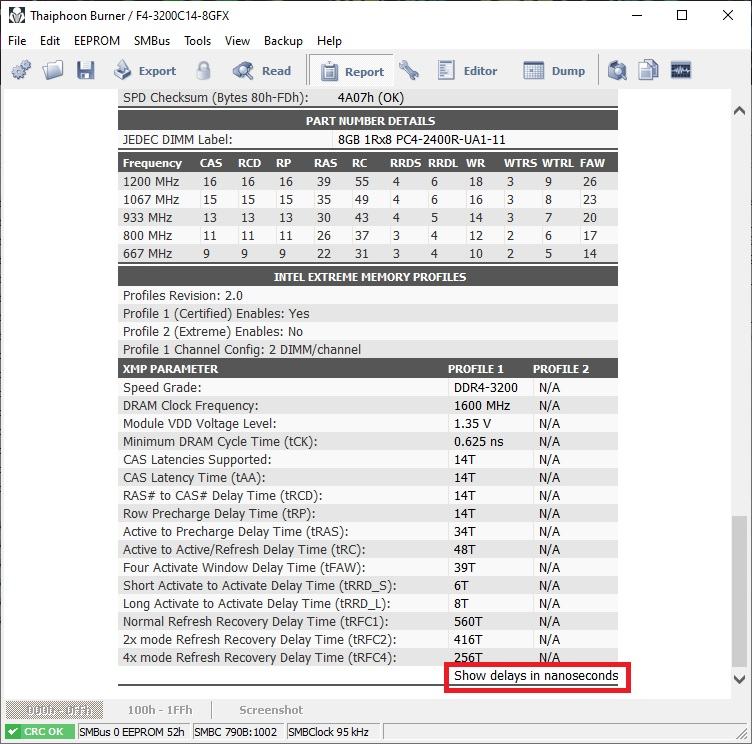Click the 48T tRC value

pos(465,550)
